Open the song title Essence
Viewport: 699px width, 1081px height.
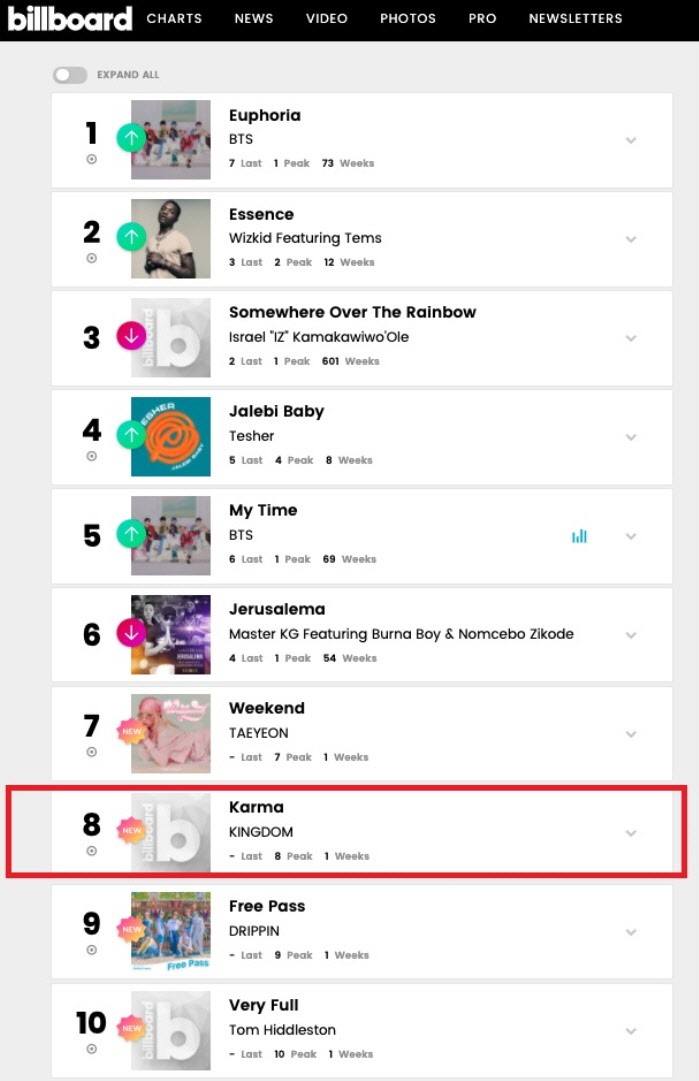click(x=261, y=214)
